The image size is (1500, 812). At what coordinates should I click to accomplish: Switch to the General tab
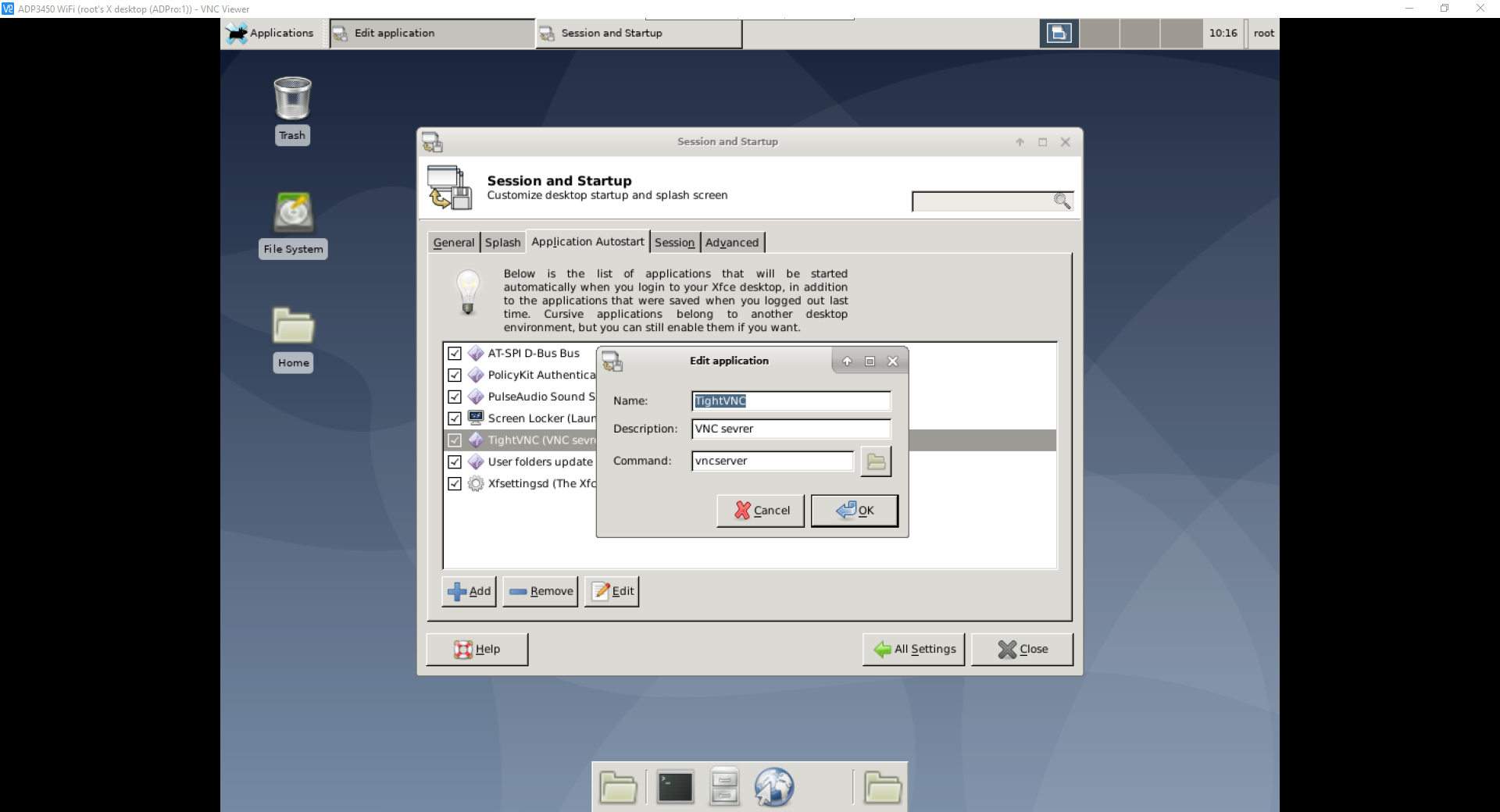454,243
